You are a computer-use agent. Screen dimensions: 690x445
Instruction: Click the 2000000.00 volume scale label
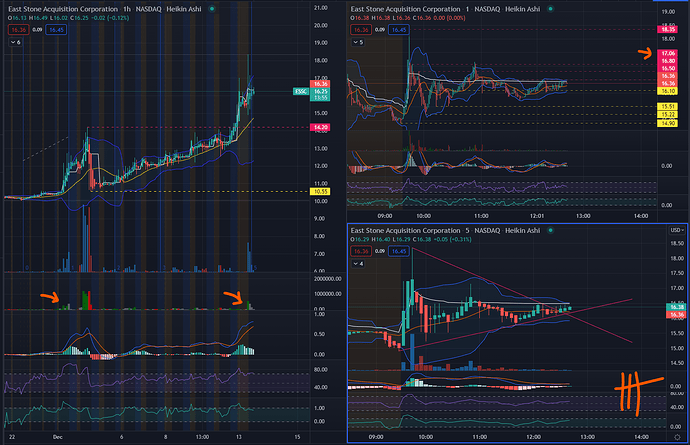tap(328, 279)
